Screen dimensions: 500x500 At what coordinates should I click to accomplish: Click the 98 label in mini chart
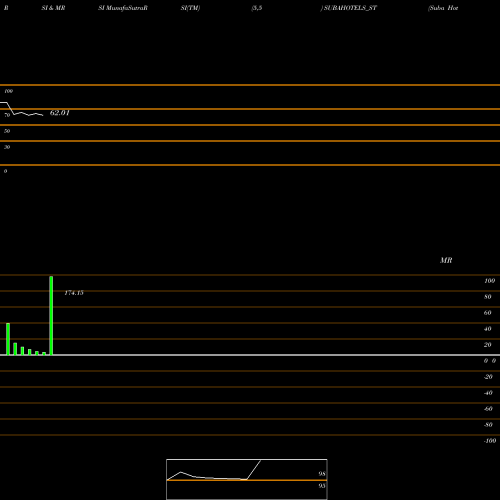pyautogui.click(x=322, y=474)
